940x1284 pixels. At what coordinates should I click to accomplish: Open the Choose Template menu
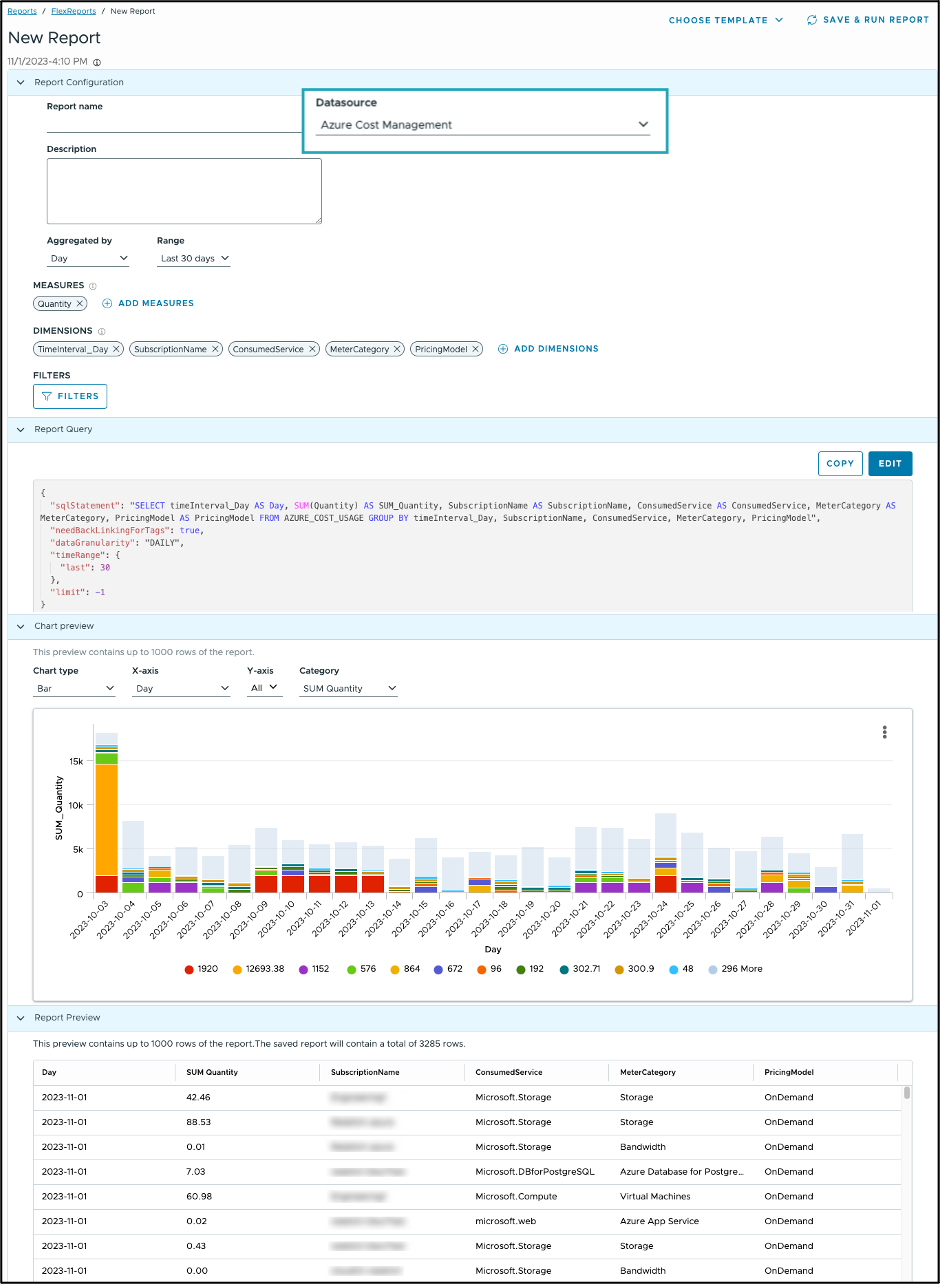tap(726, 20)
